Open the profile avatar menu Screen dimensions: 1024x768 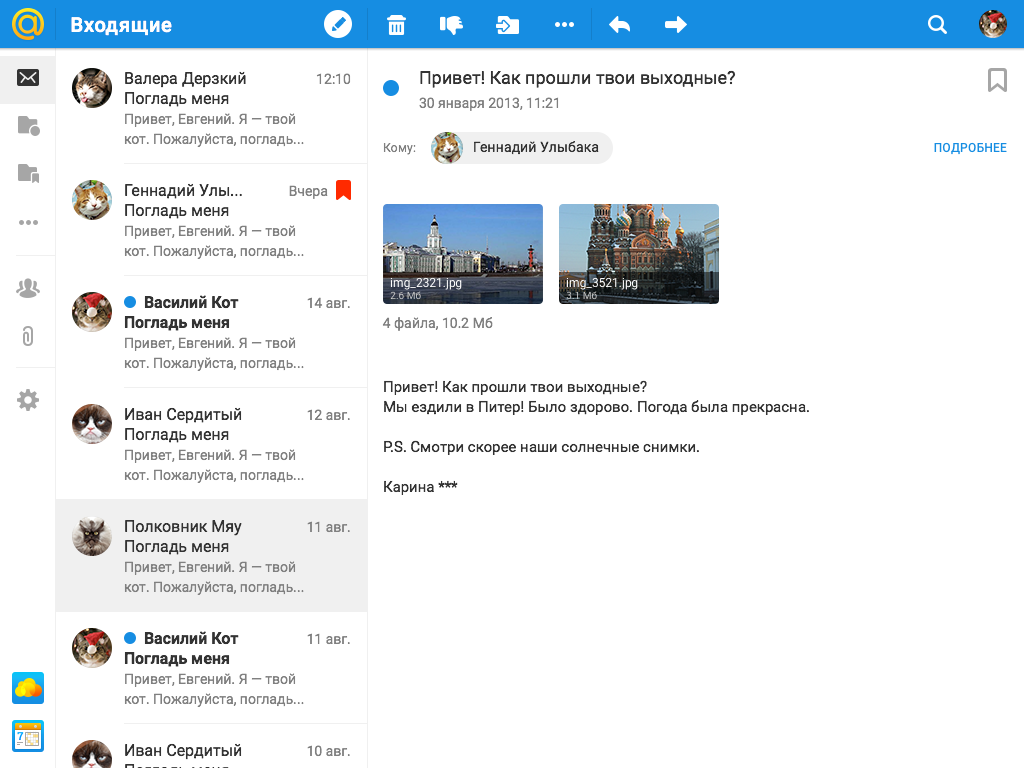point(992,25)
